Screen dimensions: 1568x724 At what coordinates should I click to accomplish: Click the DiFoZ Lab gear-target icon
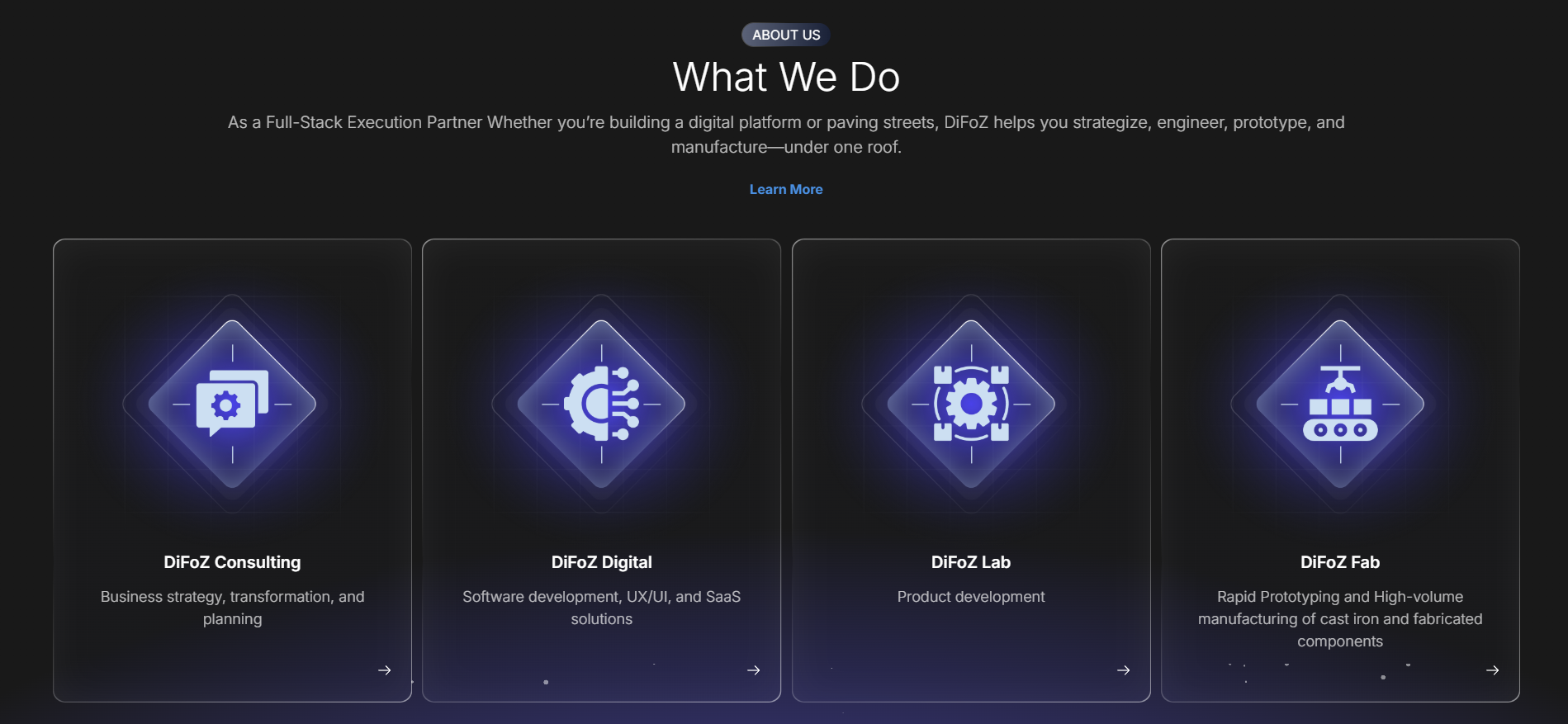tap(971, 404)
